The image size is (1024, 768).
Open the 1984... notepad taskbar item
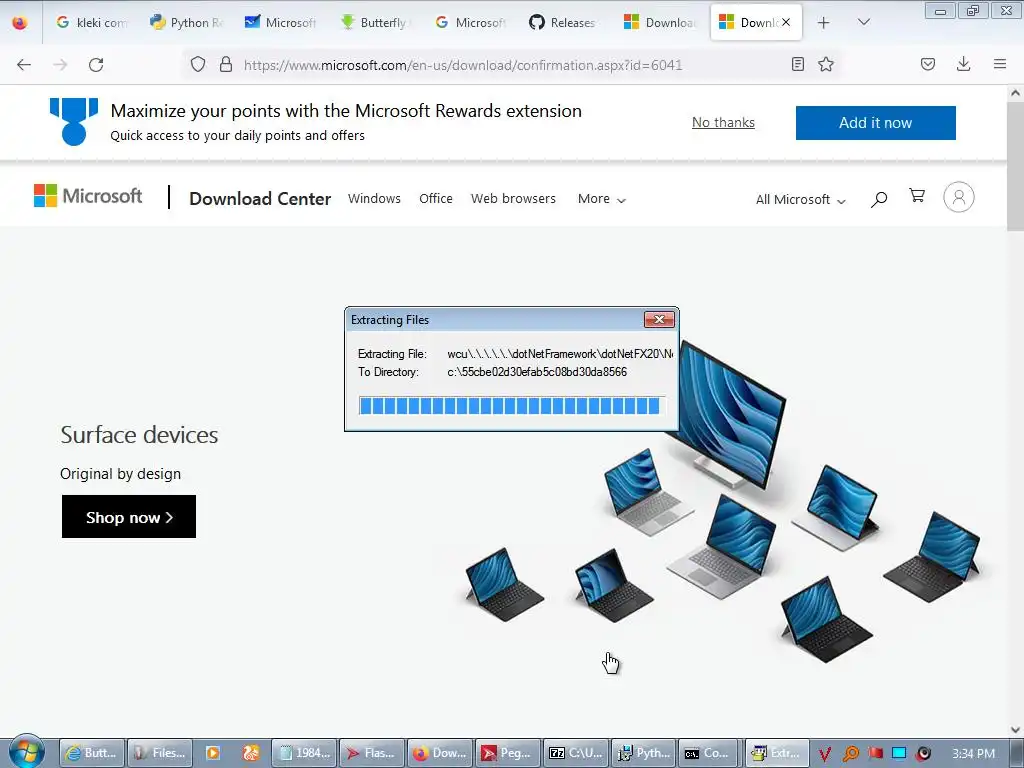point(304,753)
